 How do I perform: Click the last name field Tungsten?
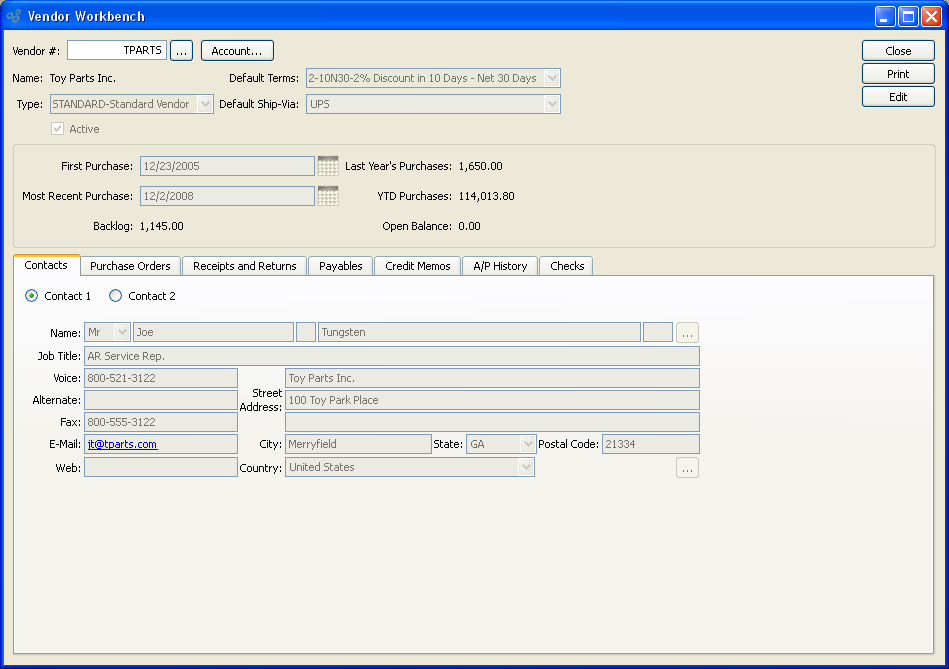pos(479,332)
